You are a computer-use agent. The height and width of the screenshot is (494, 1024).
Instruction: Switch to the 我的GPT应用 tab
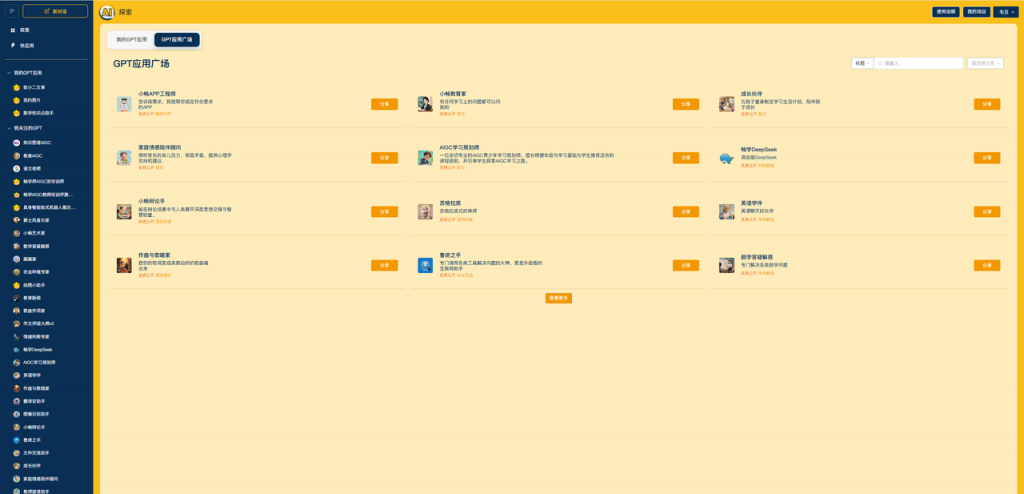click(x=131, y=40)
